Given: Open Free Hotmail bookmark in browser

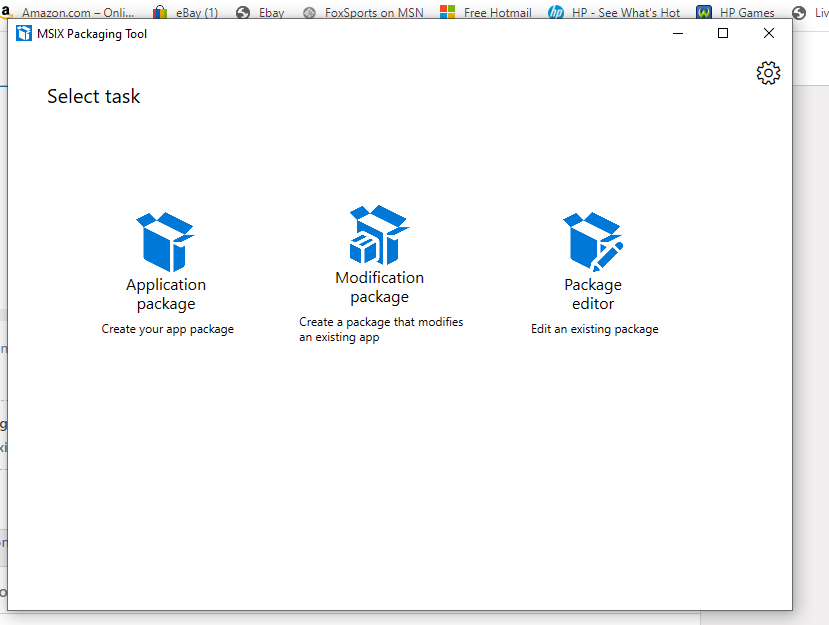Looking at the screenshot, I should click(486, 12).
